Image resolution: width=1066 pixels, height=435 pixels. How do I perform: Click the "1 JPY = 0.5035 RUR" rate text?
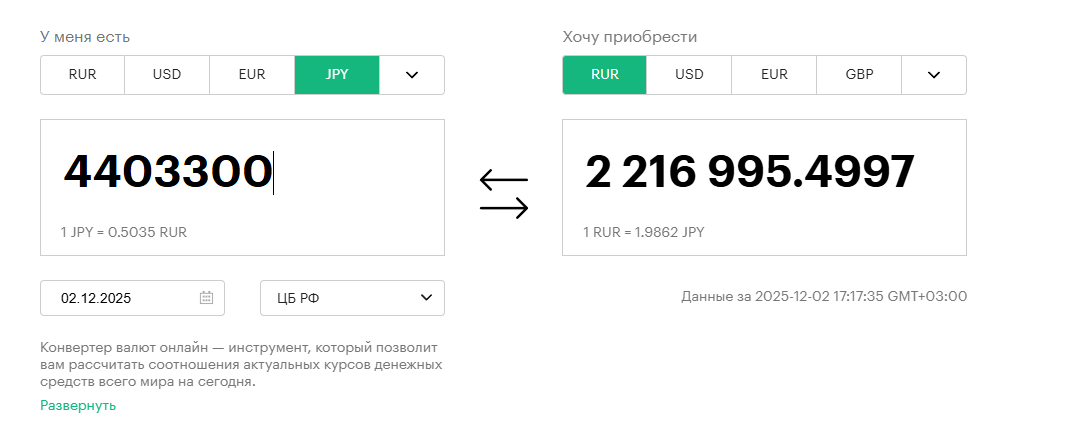[x=124, y=232]
